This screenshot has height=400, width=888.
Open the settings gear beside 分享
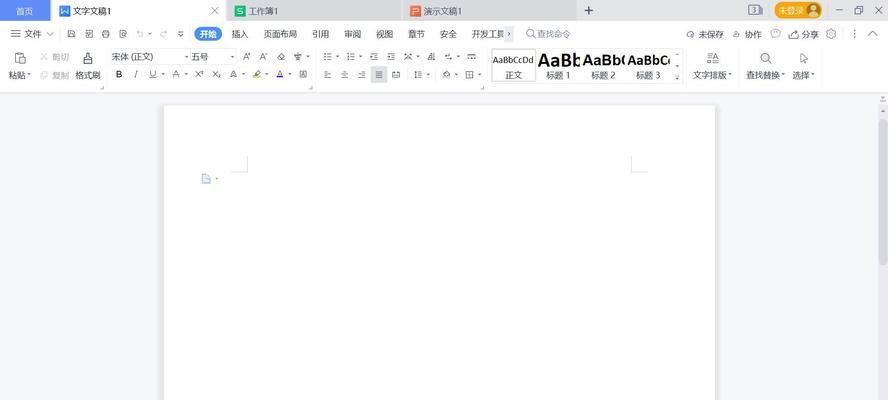point(831,34)
